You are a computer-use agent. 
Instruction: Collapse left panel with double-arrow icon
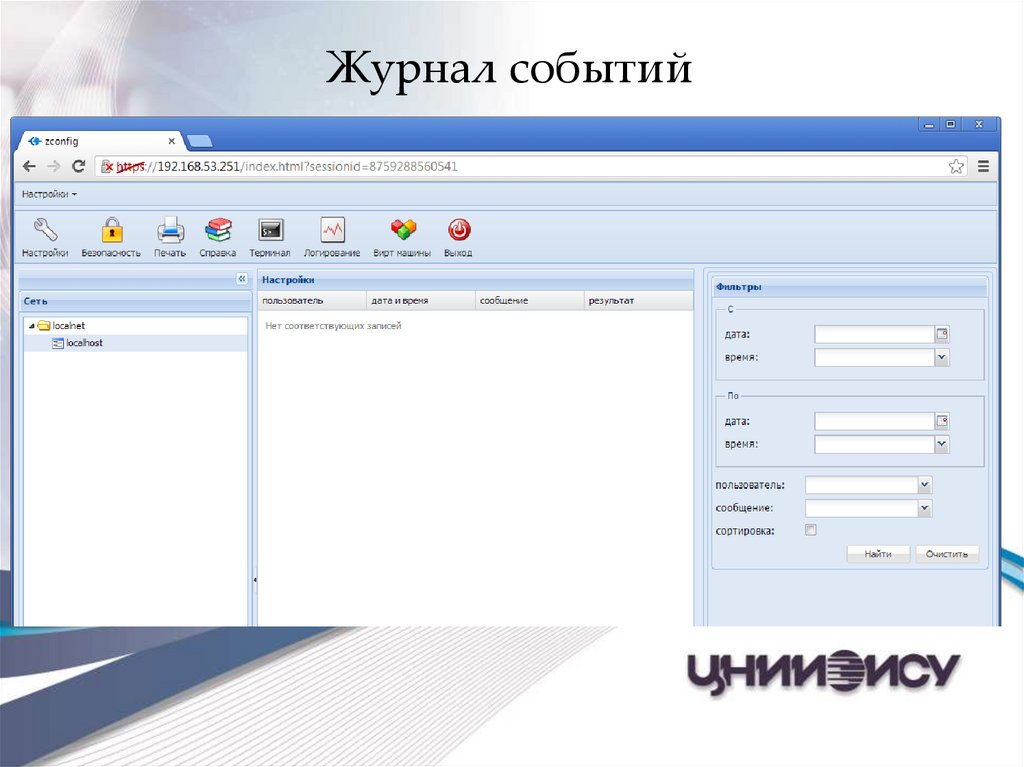pyautogui.click(x=241, y=279)
